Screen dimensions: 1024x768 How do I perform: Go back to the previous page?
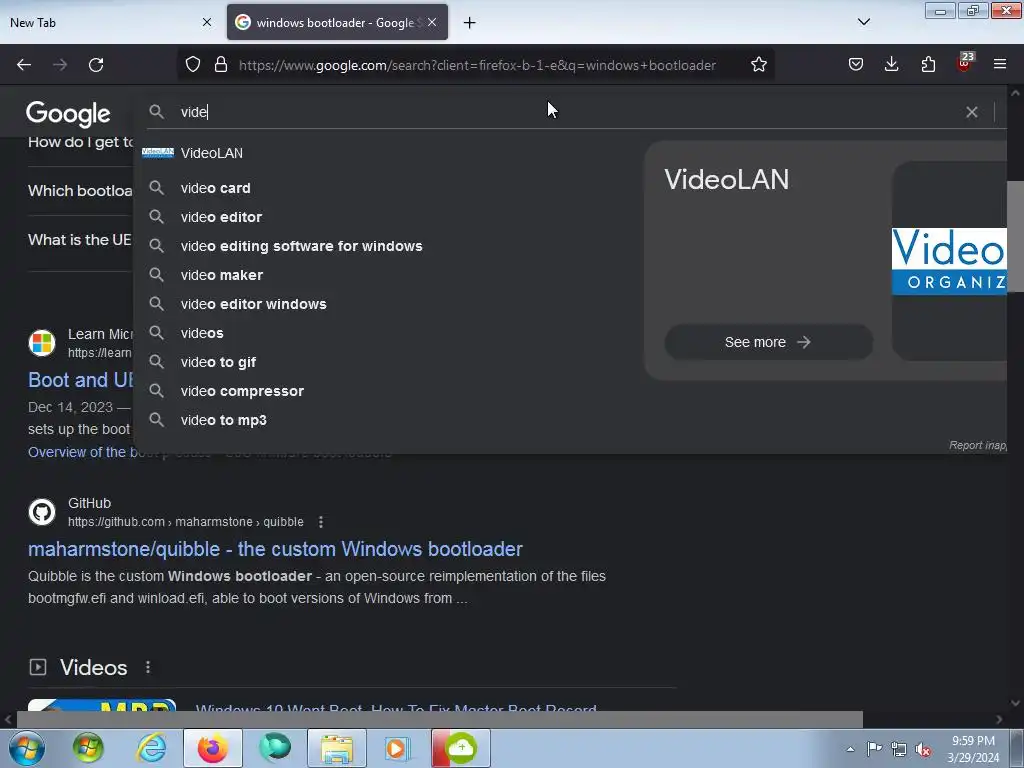(24, 65)
